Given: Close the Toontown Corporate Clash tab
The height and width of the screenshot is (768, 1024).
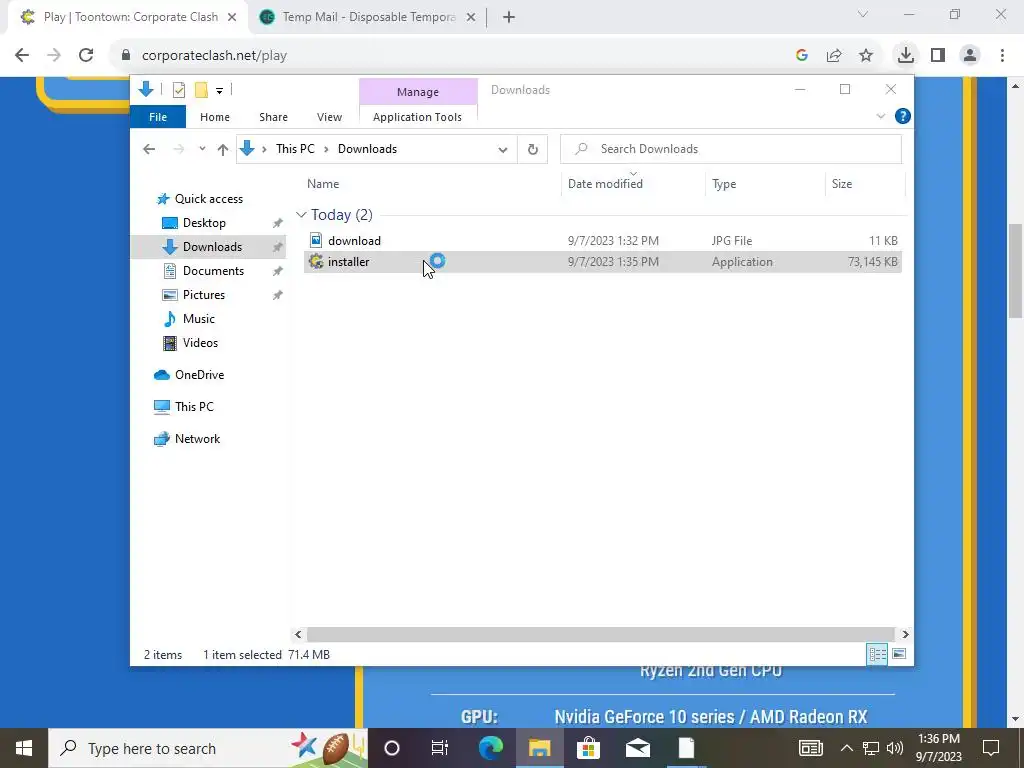Looking at the screenshot, I should point(232,18).
